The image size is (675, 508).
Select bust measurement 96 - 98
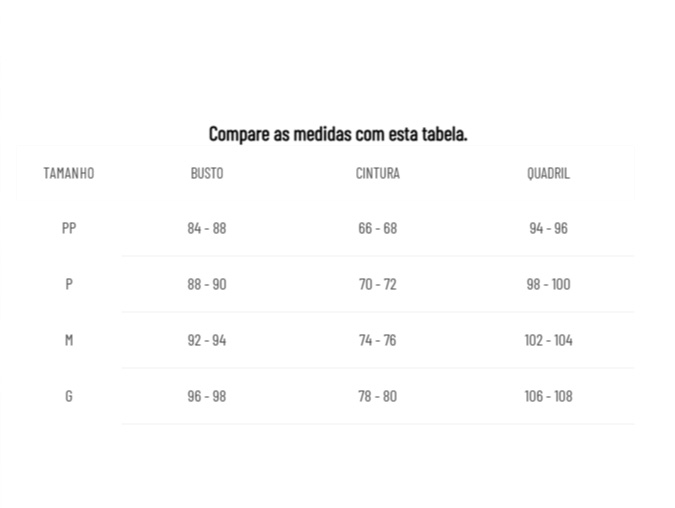(x=207, y=396)
